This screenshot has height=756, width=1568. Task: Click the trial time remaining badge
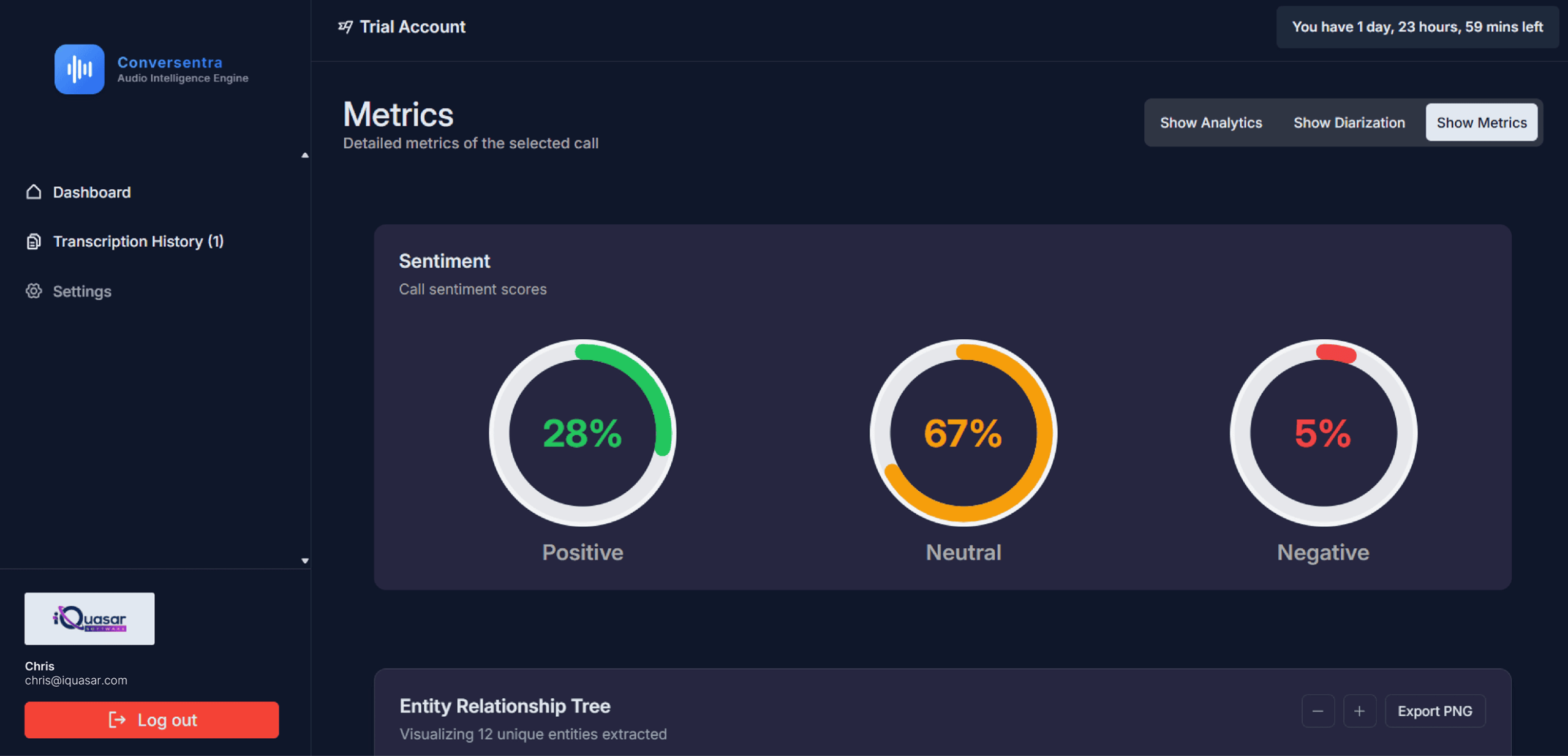click(x=1417, y=27)
